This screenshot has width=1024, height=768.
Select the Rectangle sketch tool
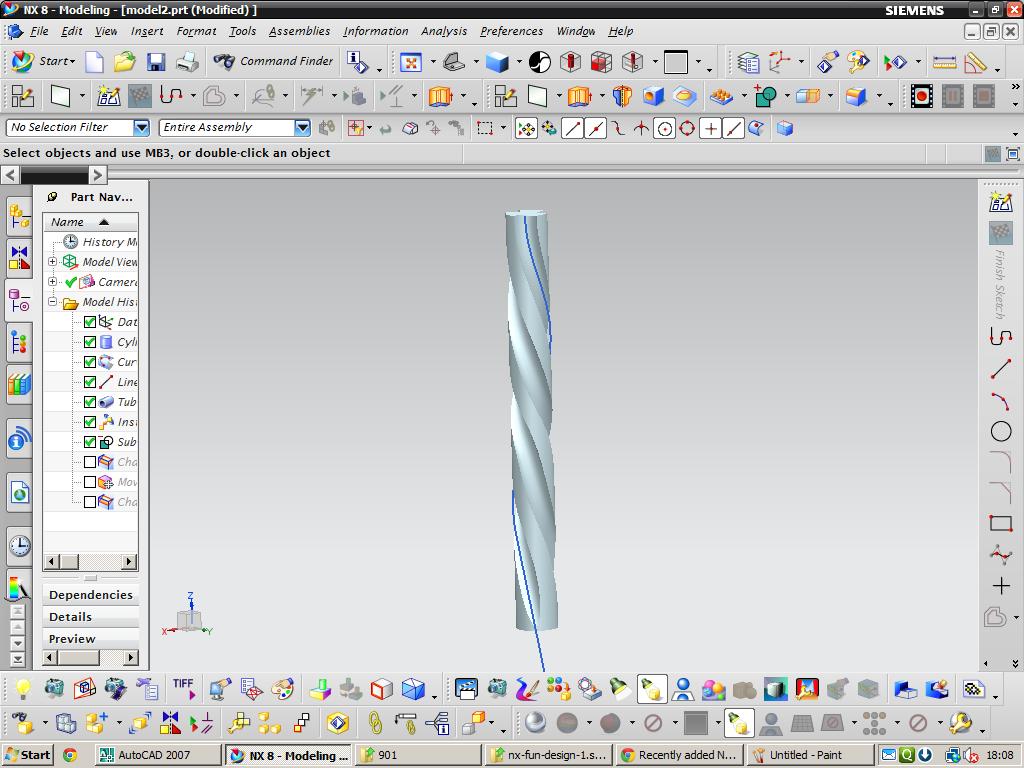(1000, 523)
